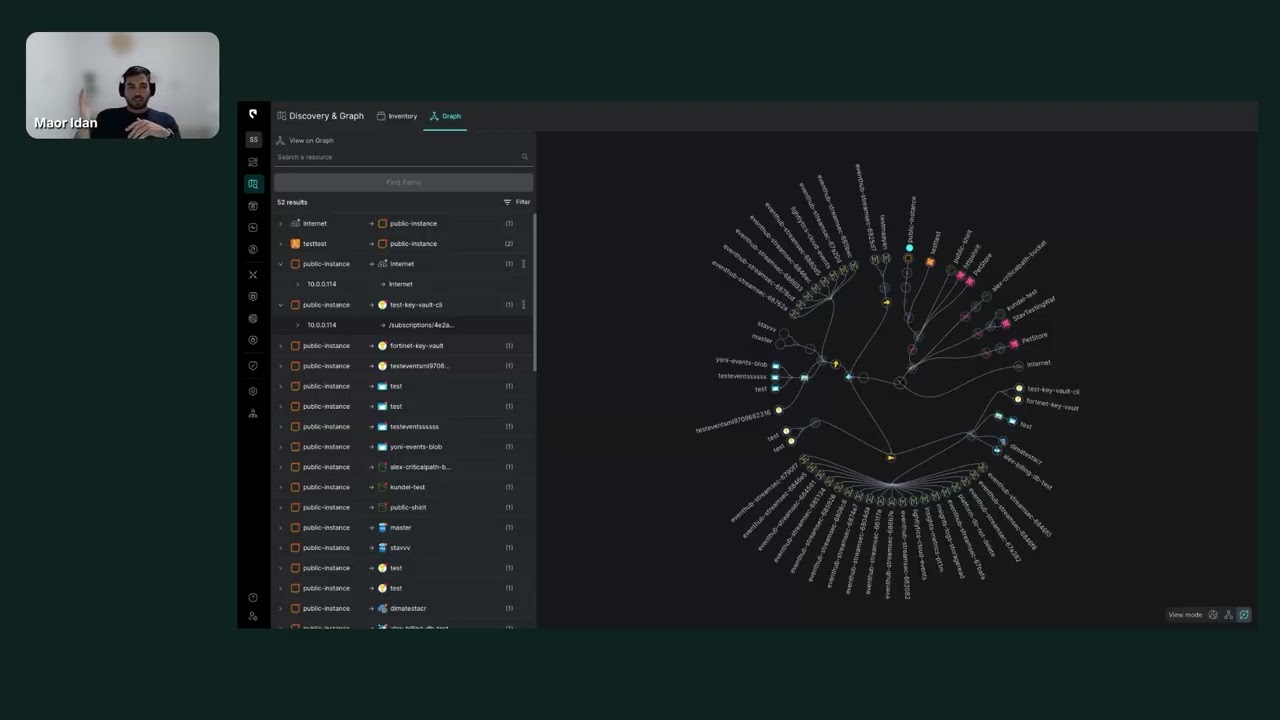Click the hierarchy icon below settings gear

(x=253, y=413)
